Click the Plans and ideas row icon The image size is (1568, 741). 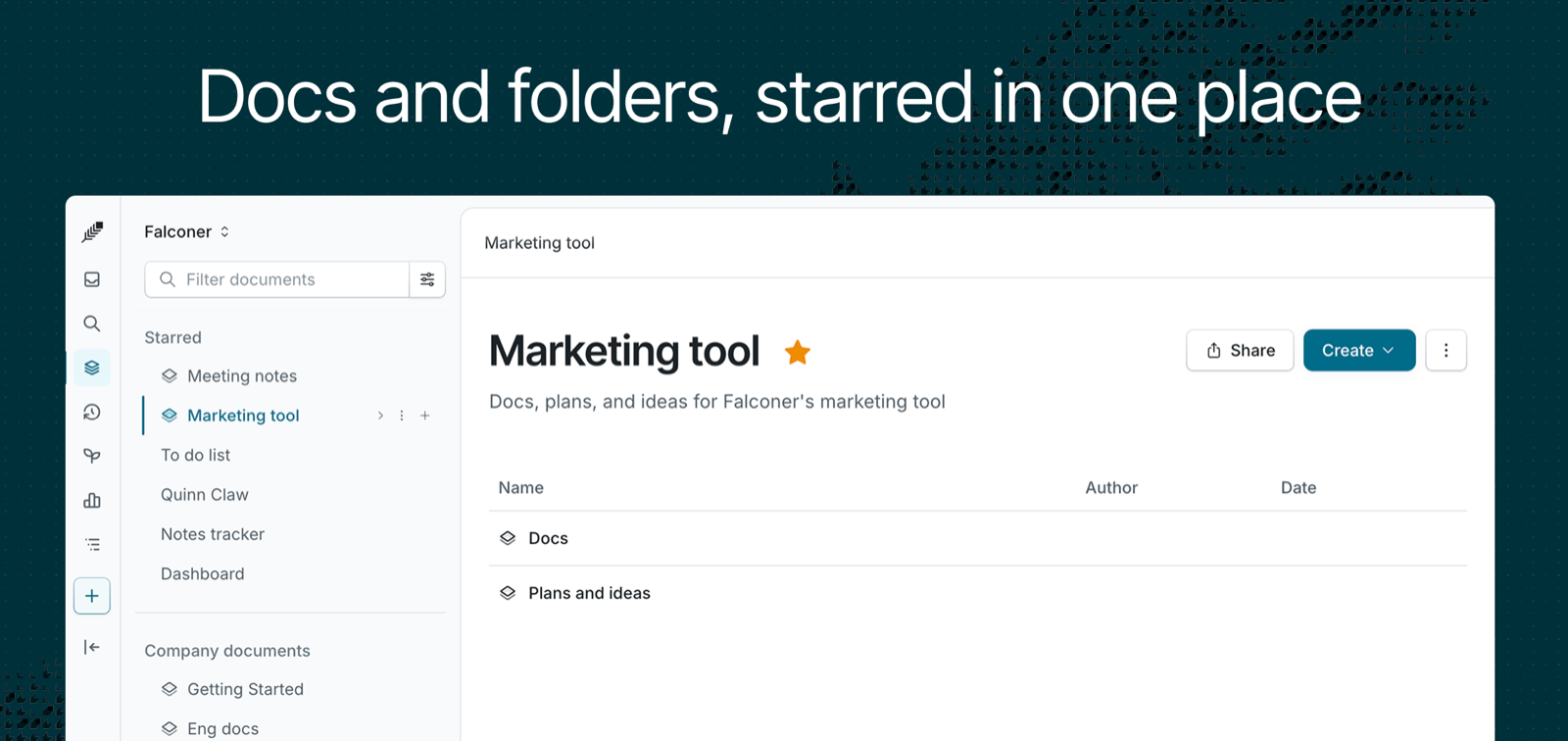point(508,593)
